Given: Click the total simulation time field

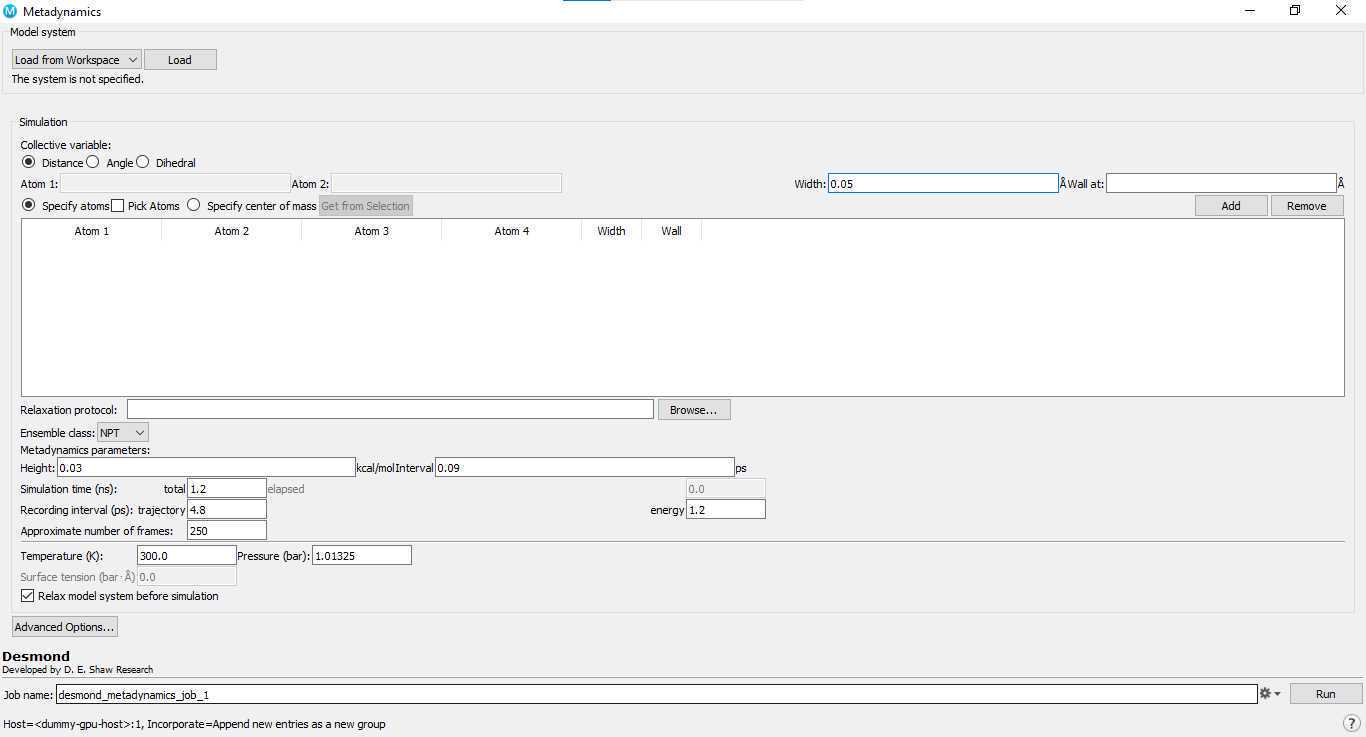Looking at the screenshot, I should tap(227, 489).
